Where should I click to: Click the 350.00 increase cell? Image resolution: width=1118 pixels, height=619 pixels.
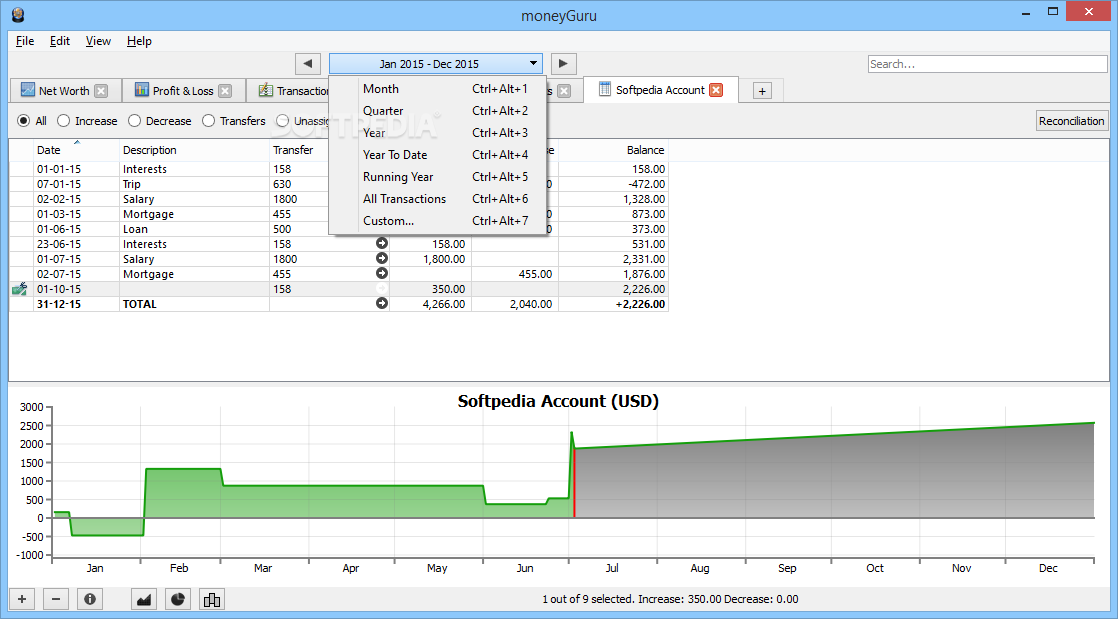pyautogui.click(x=430, y=289)
